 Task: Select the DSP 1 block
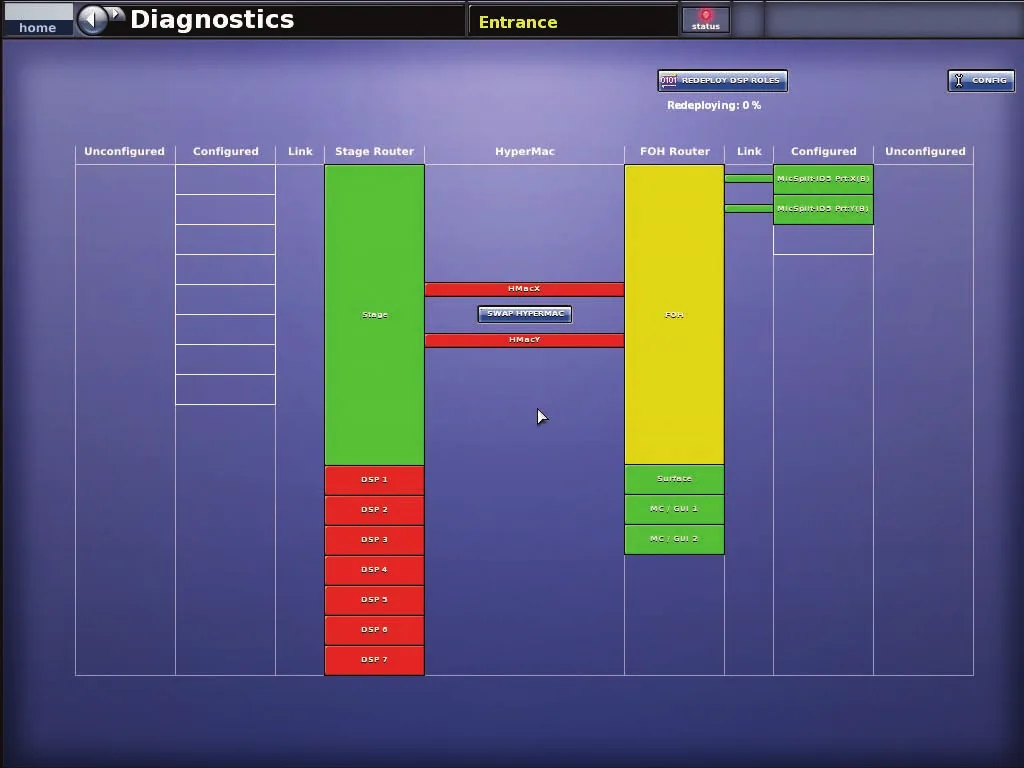point(374,480)
